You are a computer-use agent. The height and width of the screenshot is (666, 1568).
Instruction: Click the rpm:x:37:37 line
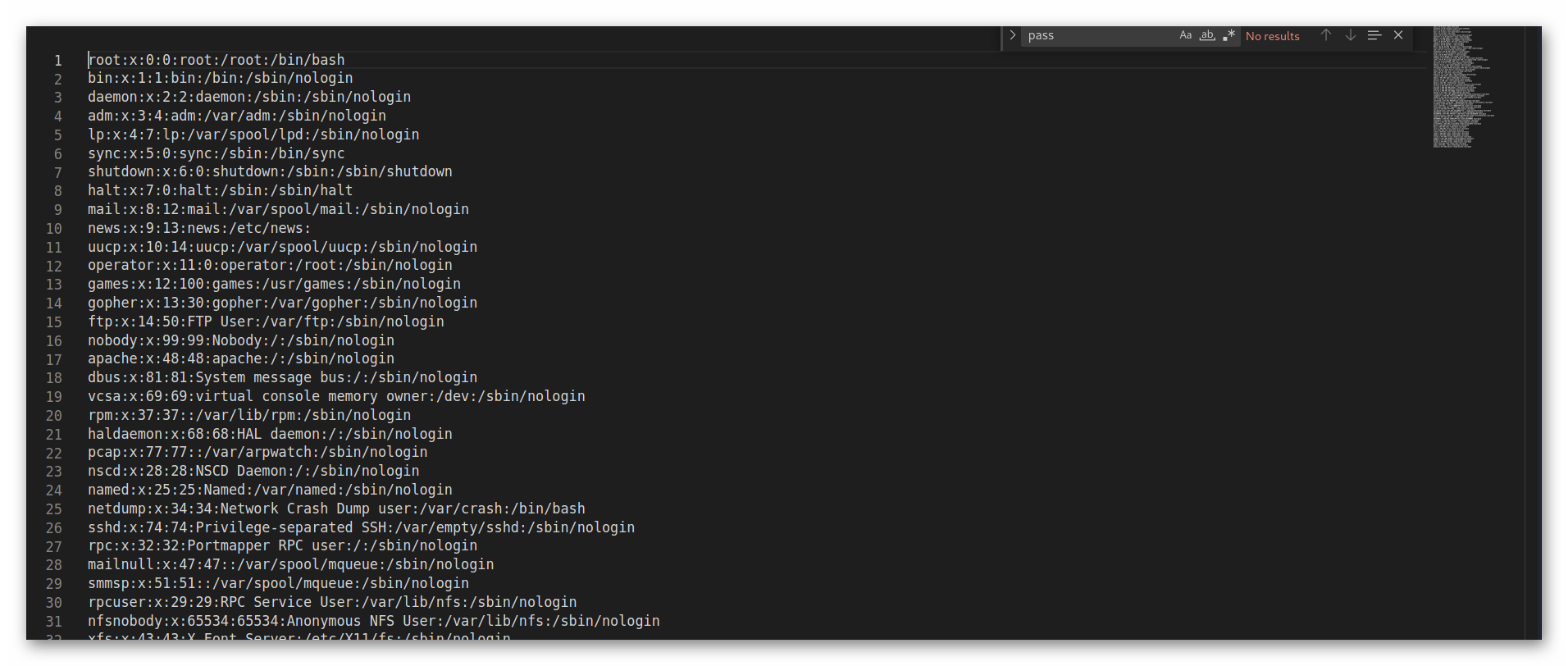[249, 415]
